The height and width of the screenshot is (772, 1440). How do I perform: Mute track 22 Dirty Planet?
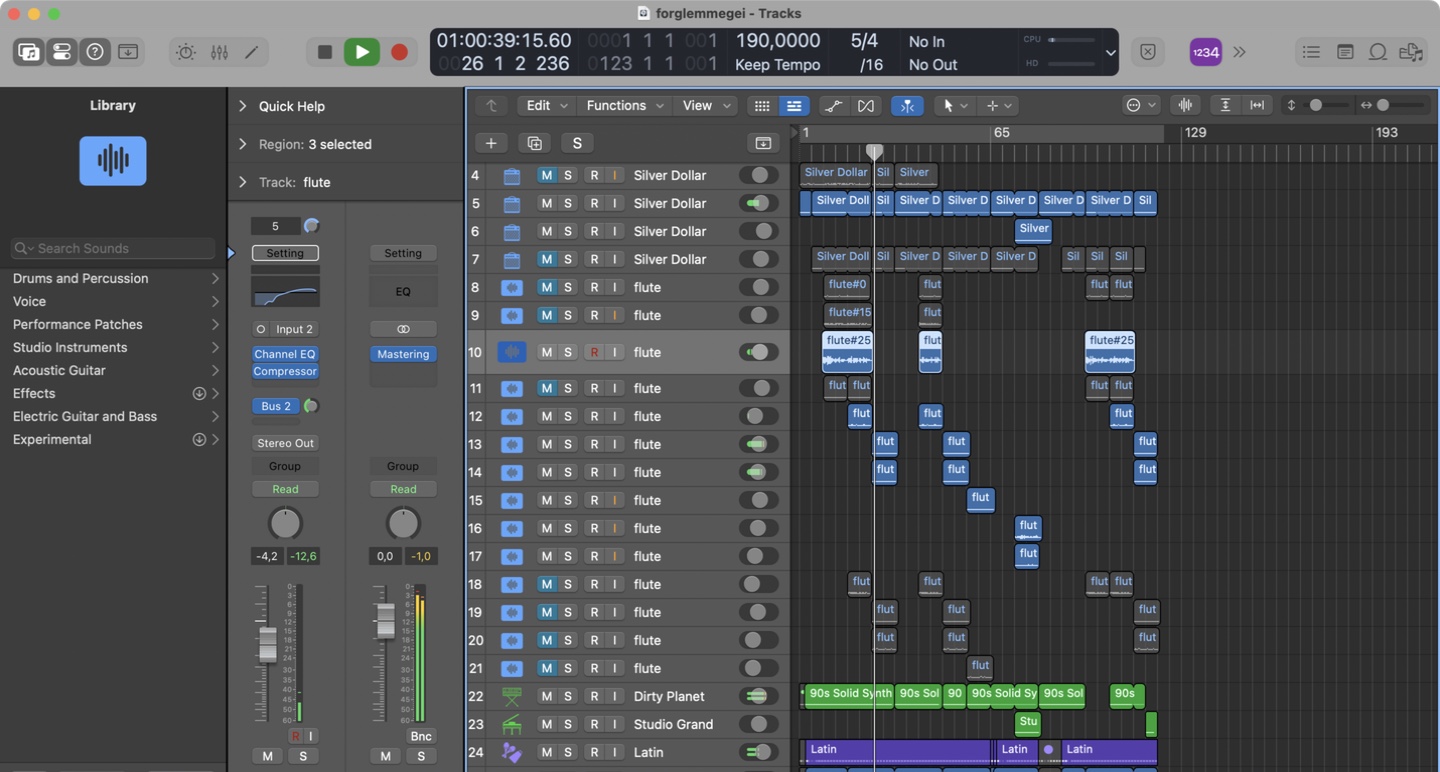pos(546,696)
